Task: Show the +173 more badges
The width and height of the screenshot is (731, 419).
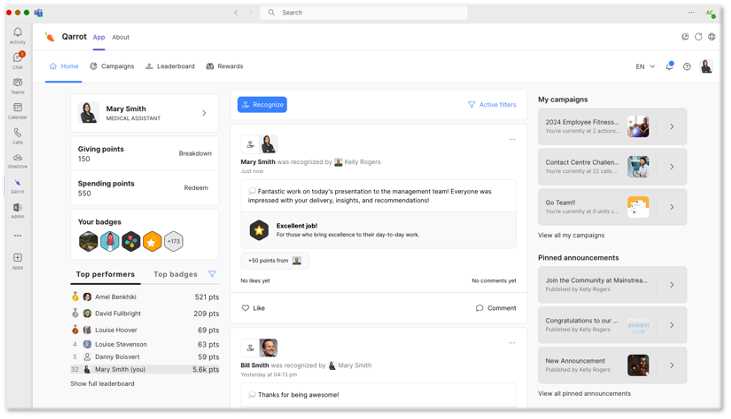Action: [173, 241]
